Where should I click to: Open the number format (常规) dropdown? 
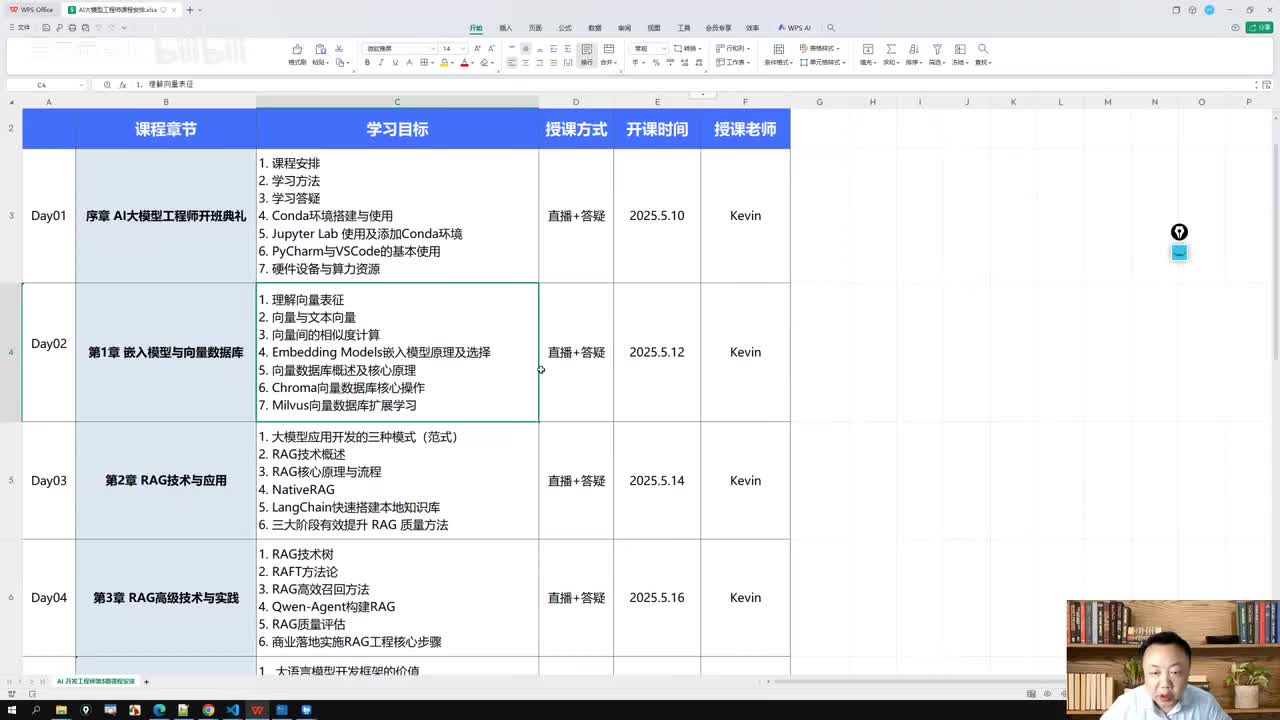point(649,48)
